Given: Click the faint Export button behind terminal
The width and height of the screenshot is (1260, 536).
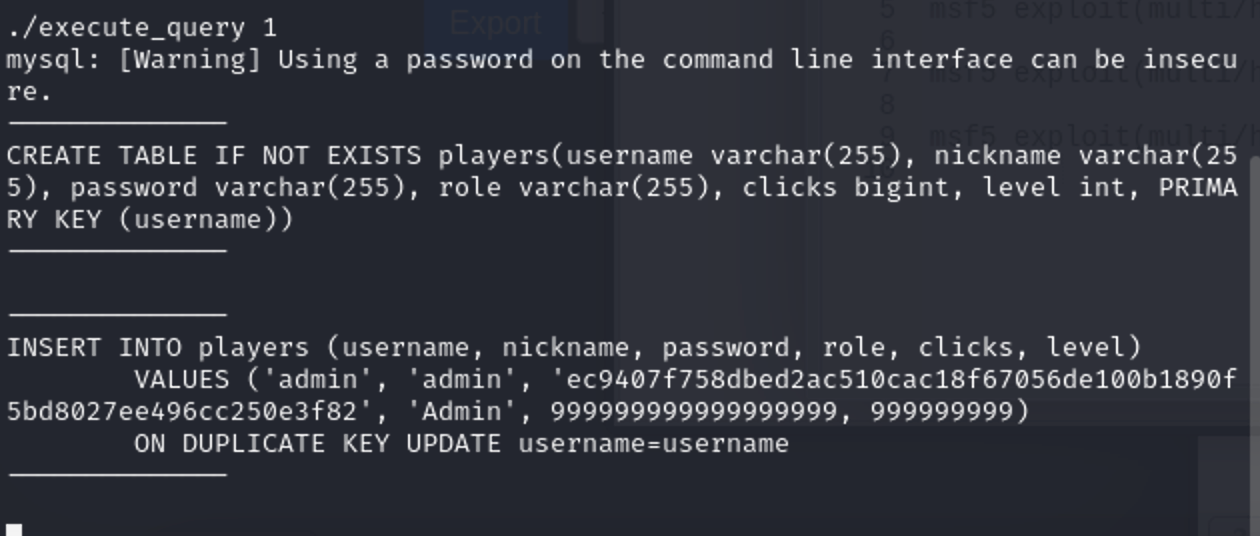Looking at the screenshot, I should pos(496,22).
